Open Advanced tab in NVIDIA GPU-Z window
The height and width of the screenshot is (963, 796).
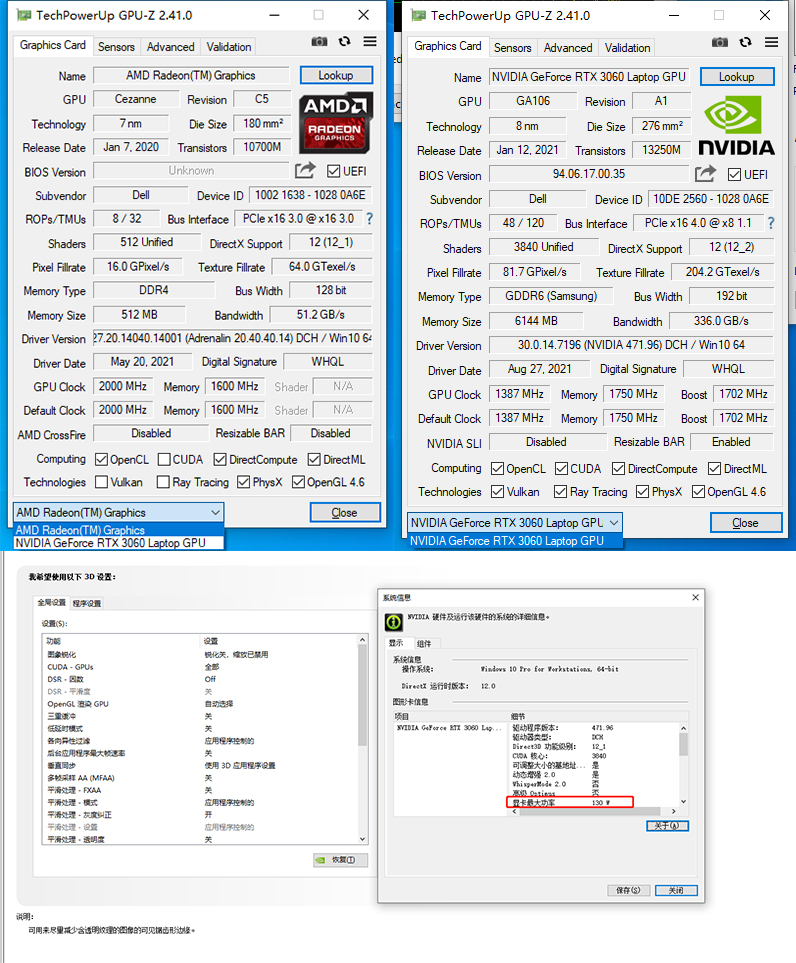point(568,48)
